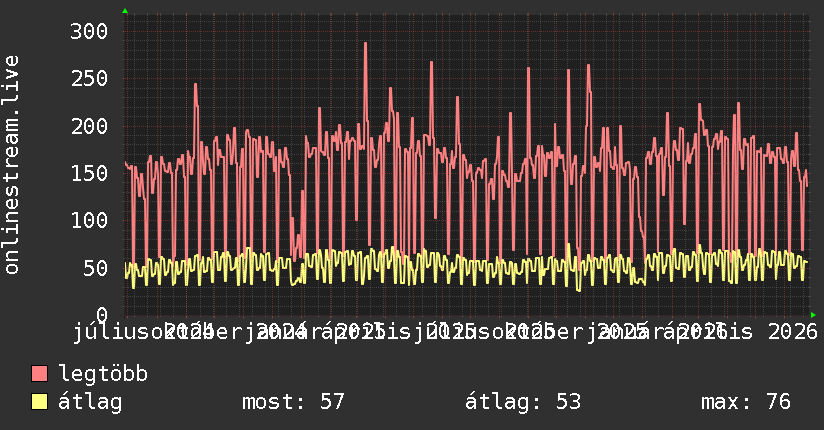Click the final 2026 x-axis label
This screenshot has height=430, width=824.
(793, 332)
